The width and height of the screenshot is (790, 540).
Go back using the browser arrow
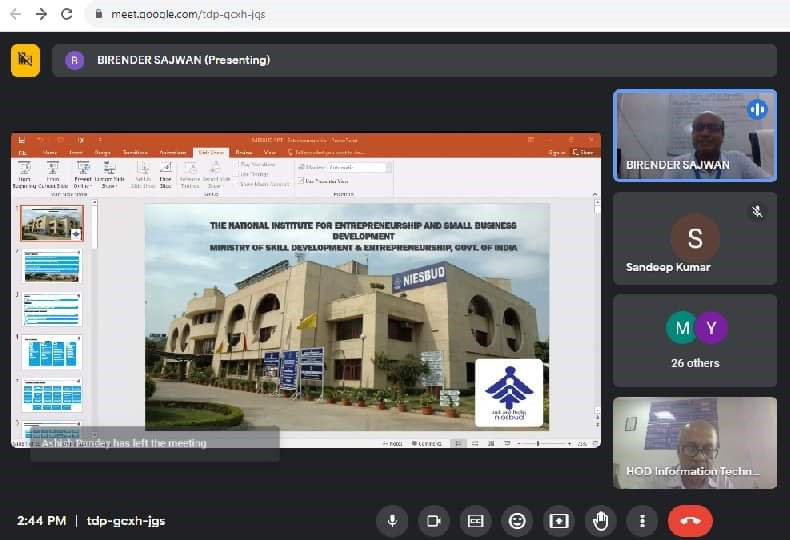coord(15,14)
